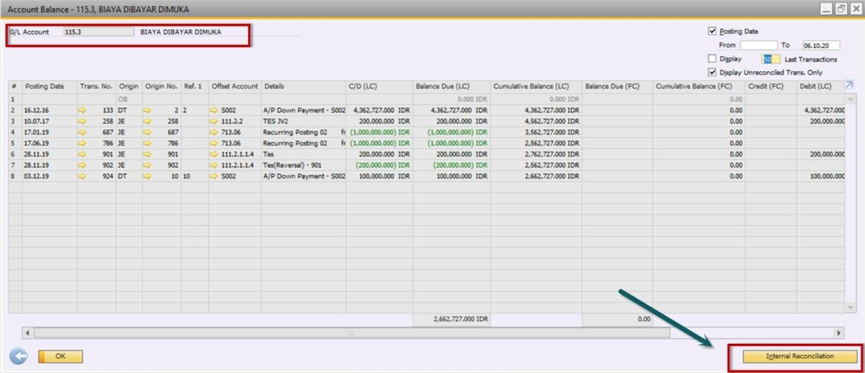This screenshot has width=865, height=373.
Task: Click link arrow for transaction 901
Action: tap(83, 154)
